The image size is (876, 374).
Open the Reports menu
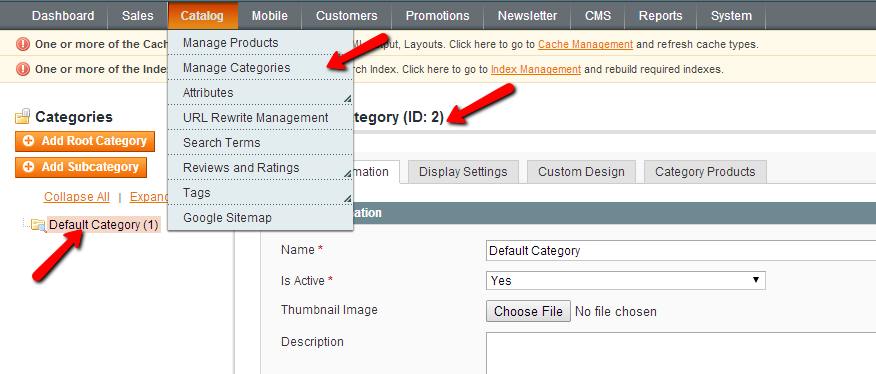(660, 16)
